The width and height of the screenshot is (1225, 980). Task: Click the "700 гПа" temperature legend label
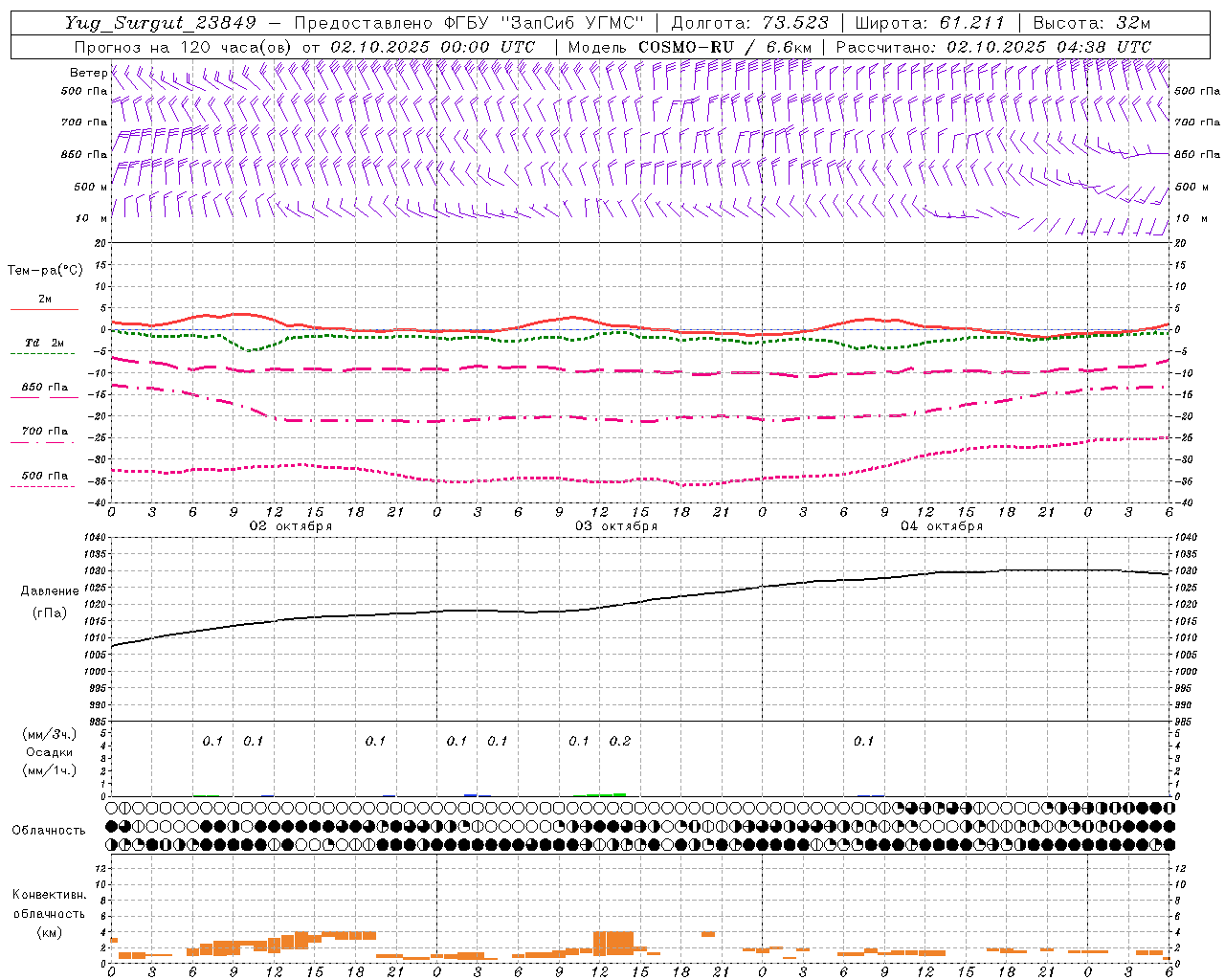click(45, 432)
